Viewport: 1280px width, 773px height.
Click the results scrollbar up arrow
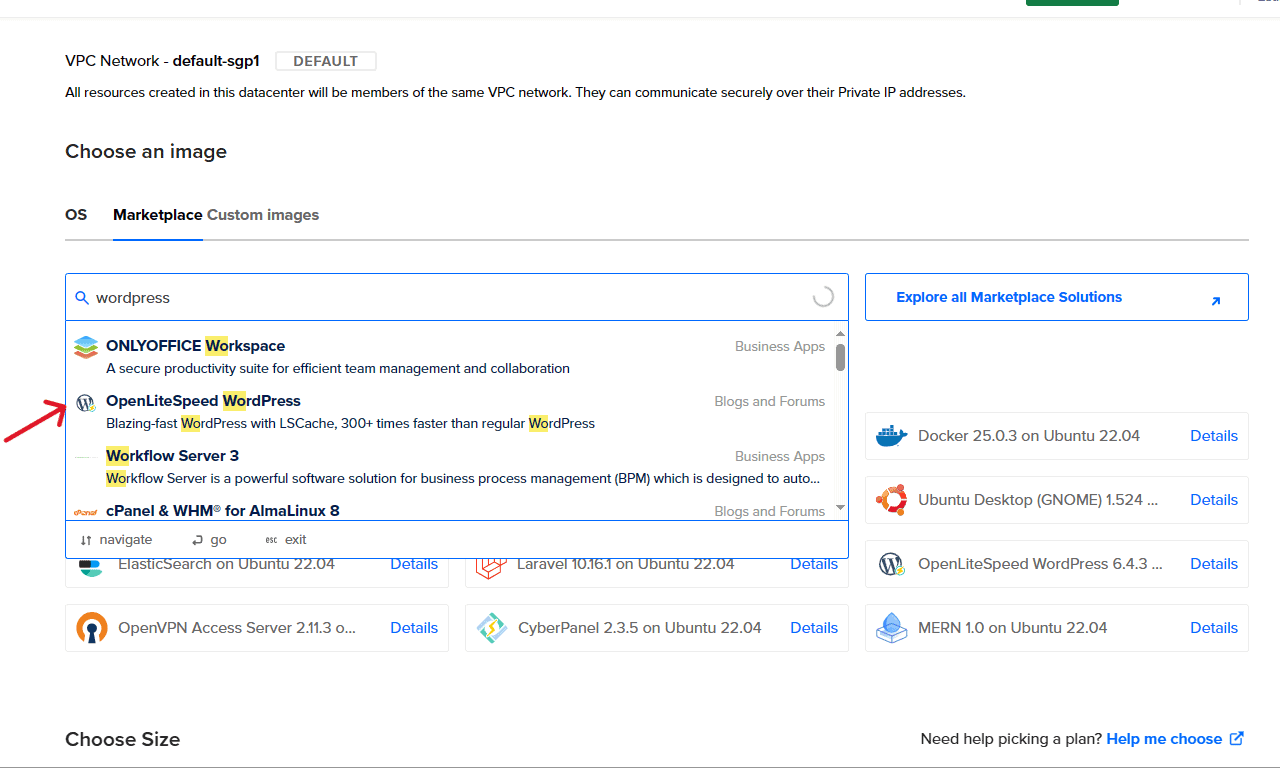click(x=840, y=334)
